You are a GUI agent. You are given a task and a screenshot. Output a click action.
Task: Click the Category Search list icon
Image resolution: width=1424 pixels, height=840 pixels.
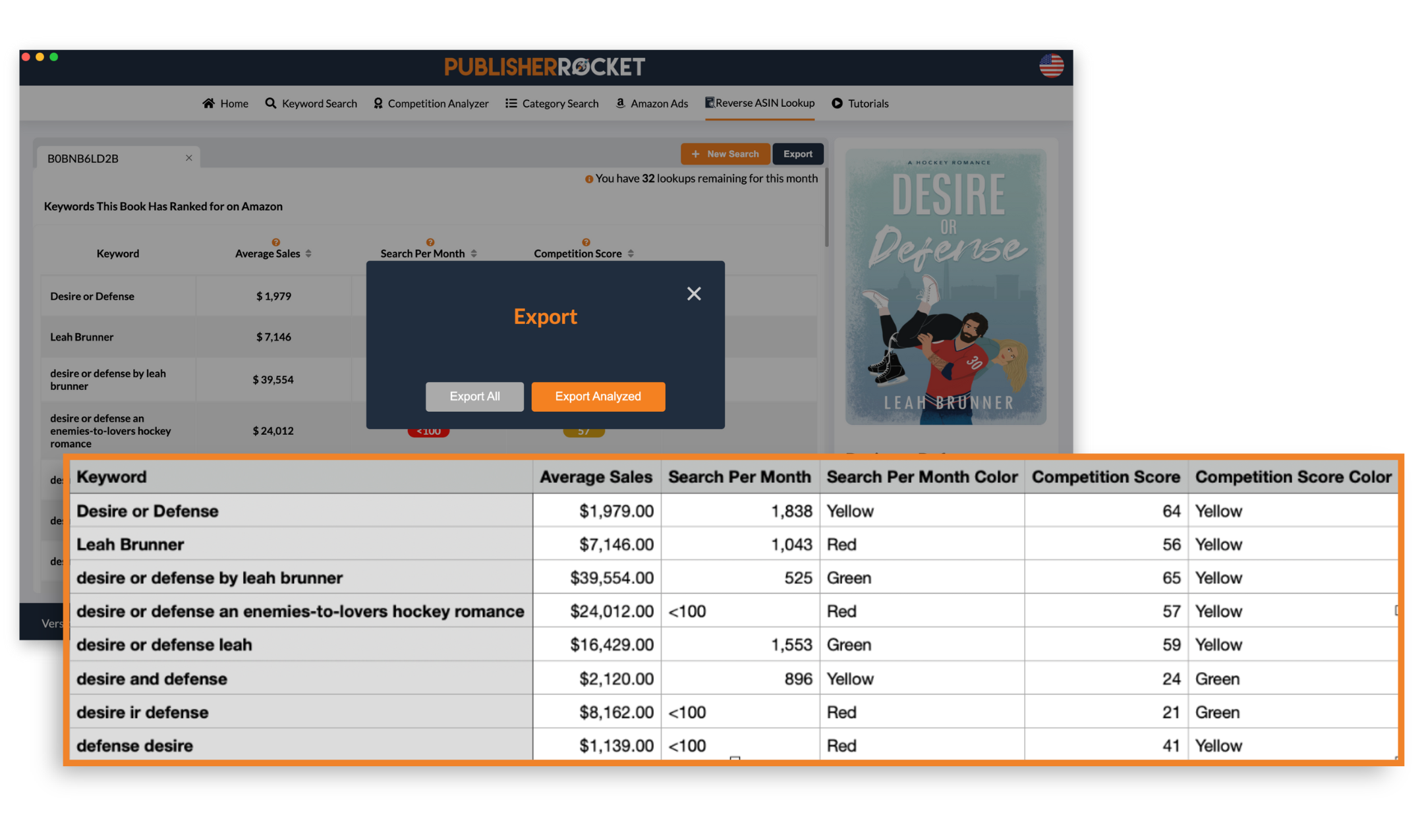point(511,103)
